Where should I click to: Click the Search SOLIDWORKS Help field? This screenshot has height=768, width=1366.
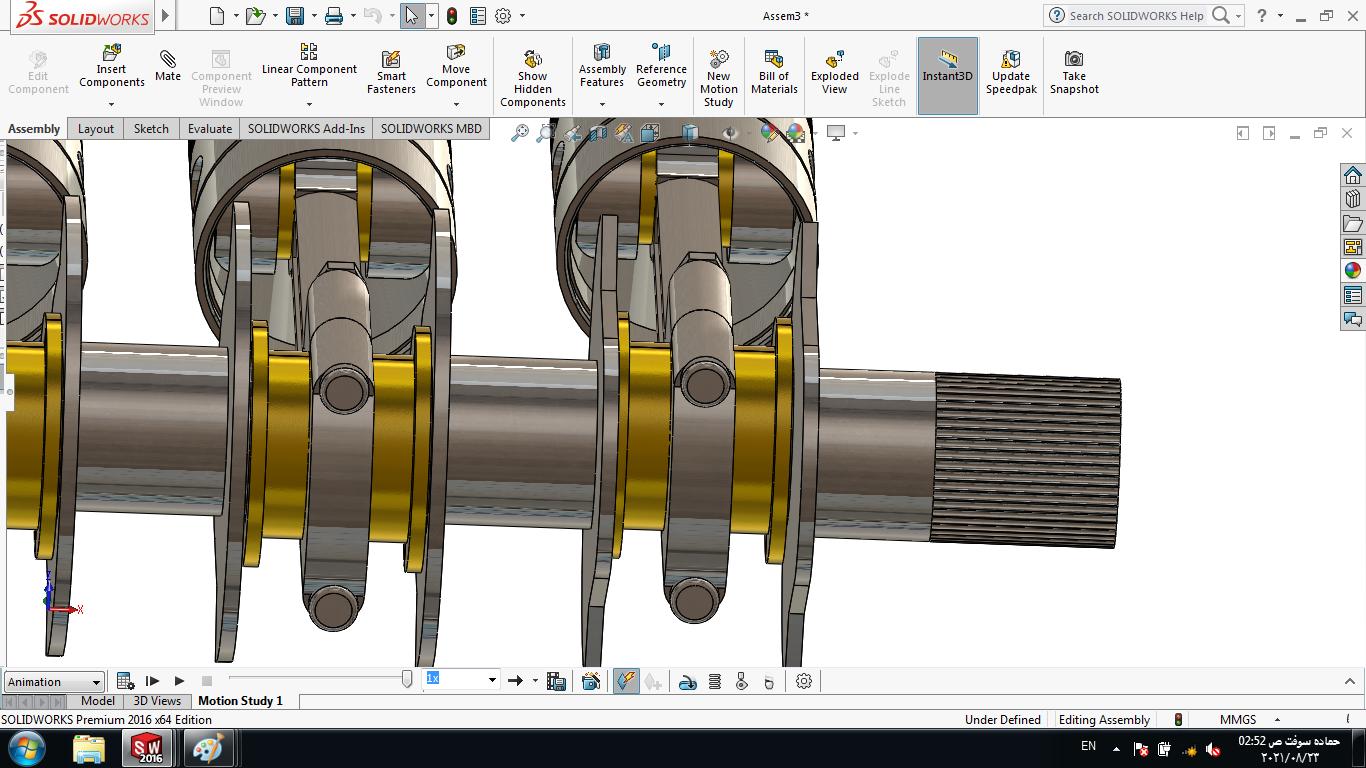pyautogui.click(x=1136, y=16)
